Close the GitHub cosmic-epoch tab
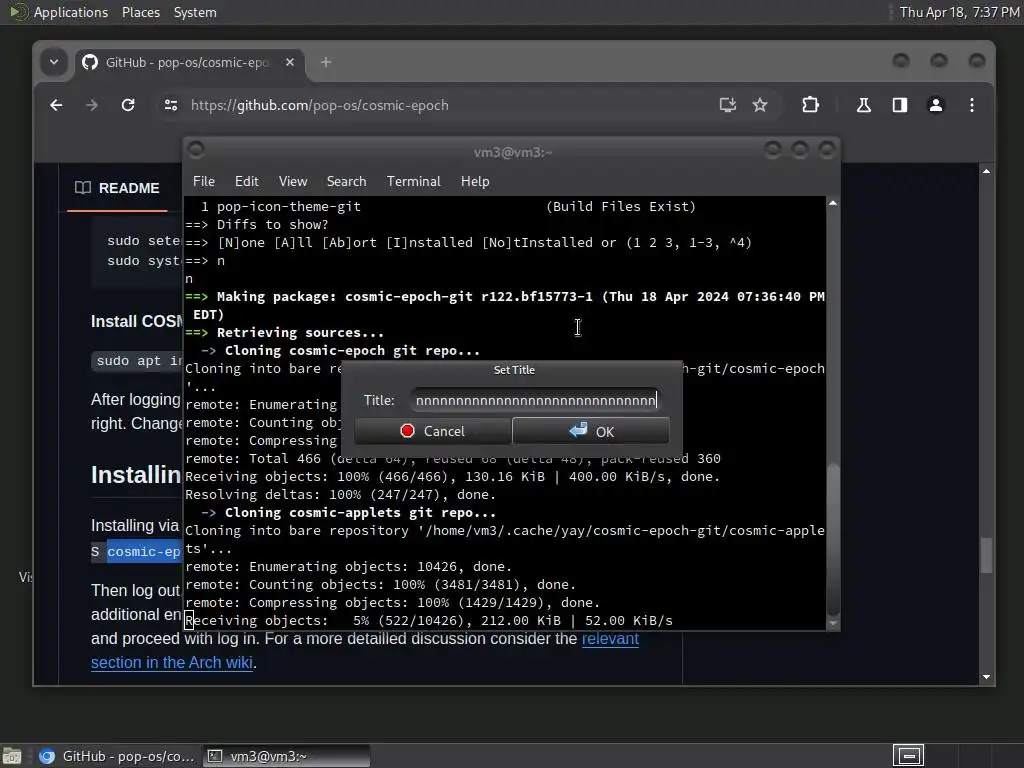The image size is (1024, 768). point(290,62)
